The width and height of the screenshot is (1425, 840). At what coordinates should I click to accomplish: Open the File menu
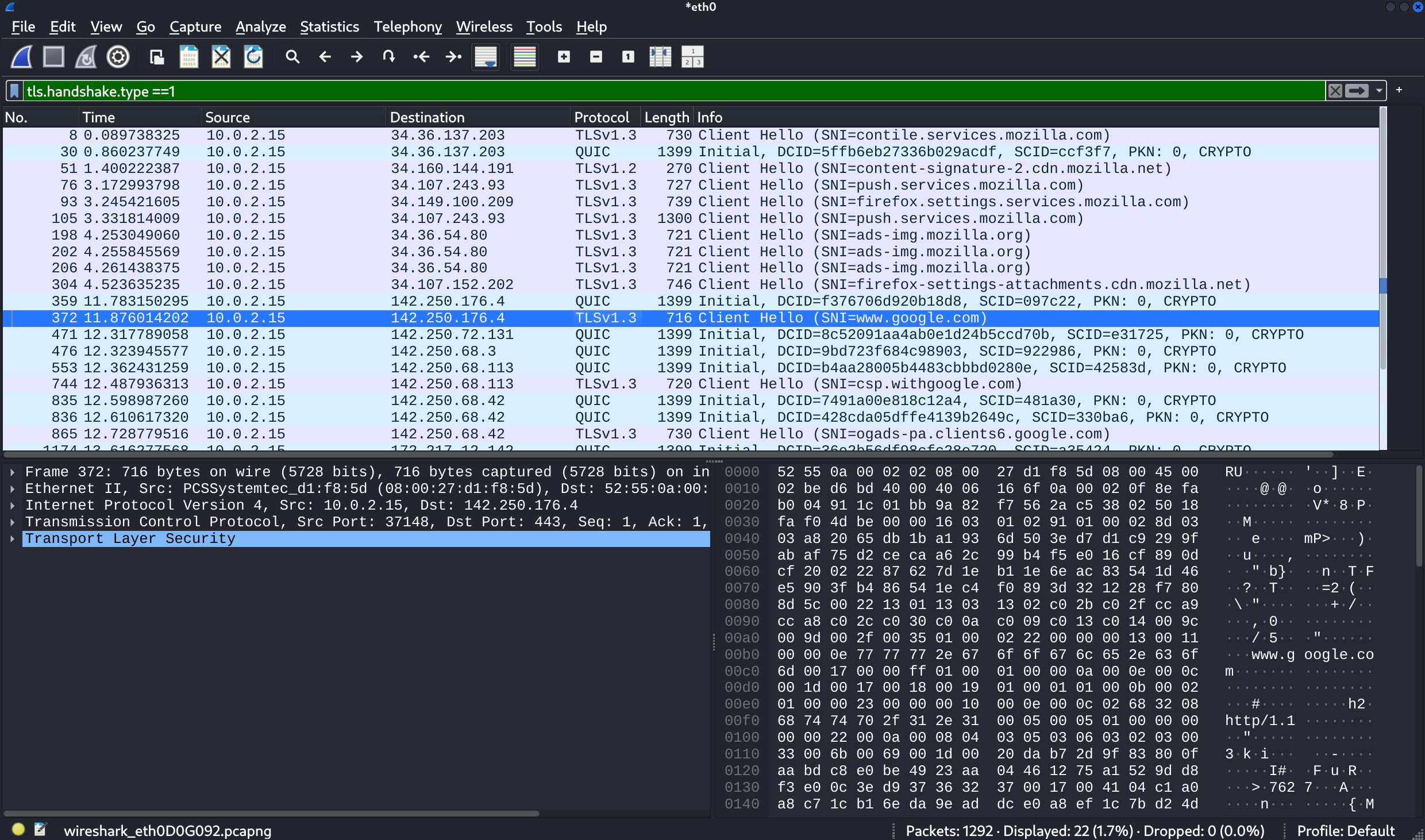point(24,26)
